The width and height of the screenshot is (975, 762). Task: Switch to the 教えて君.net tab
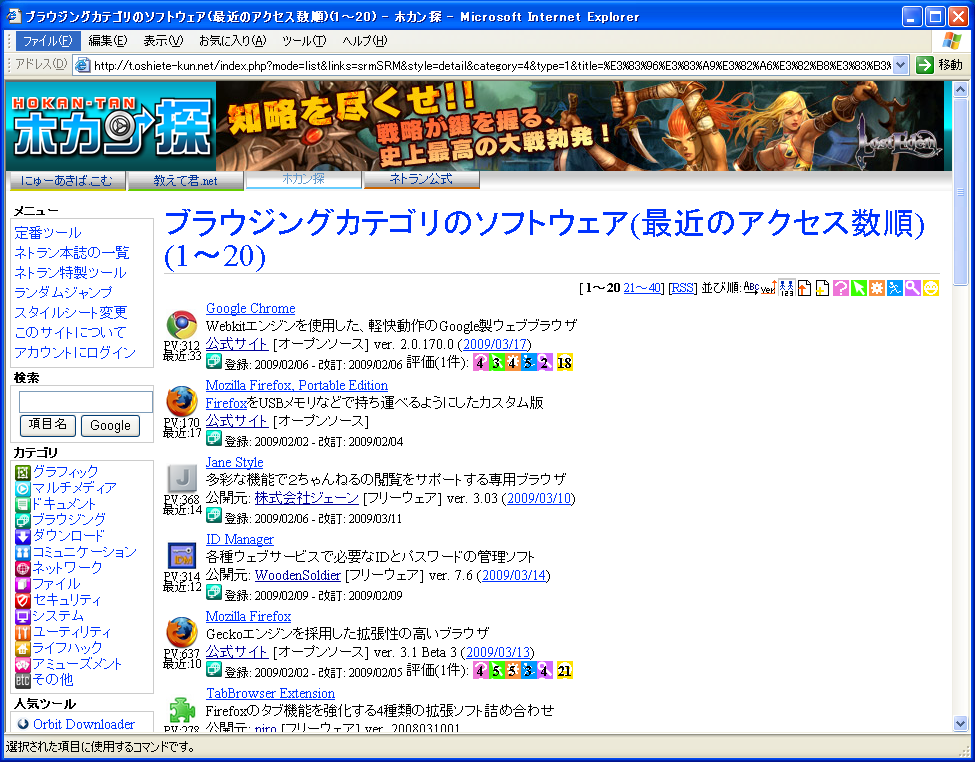click(185, 181)
